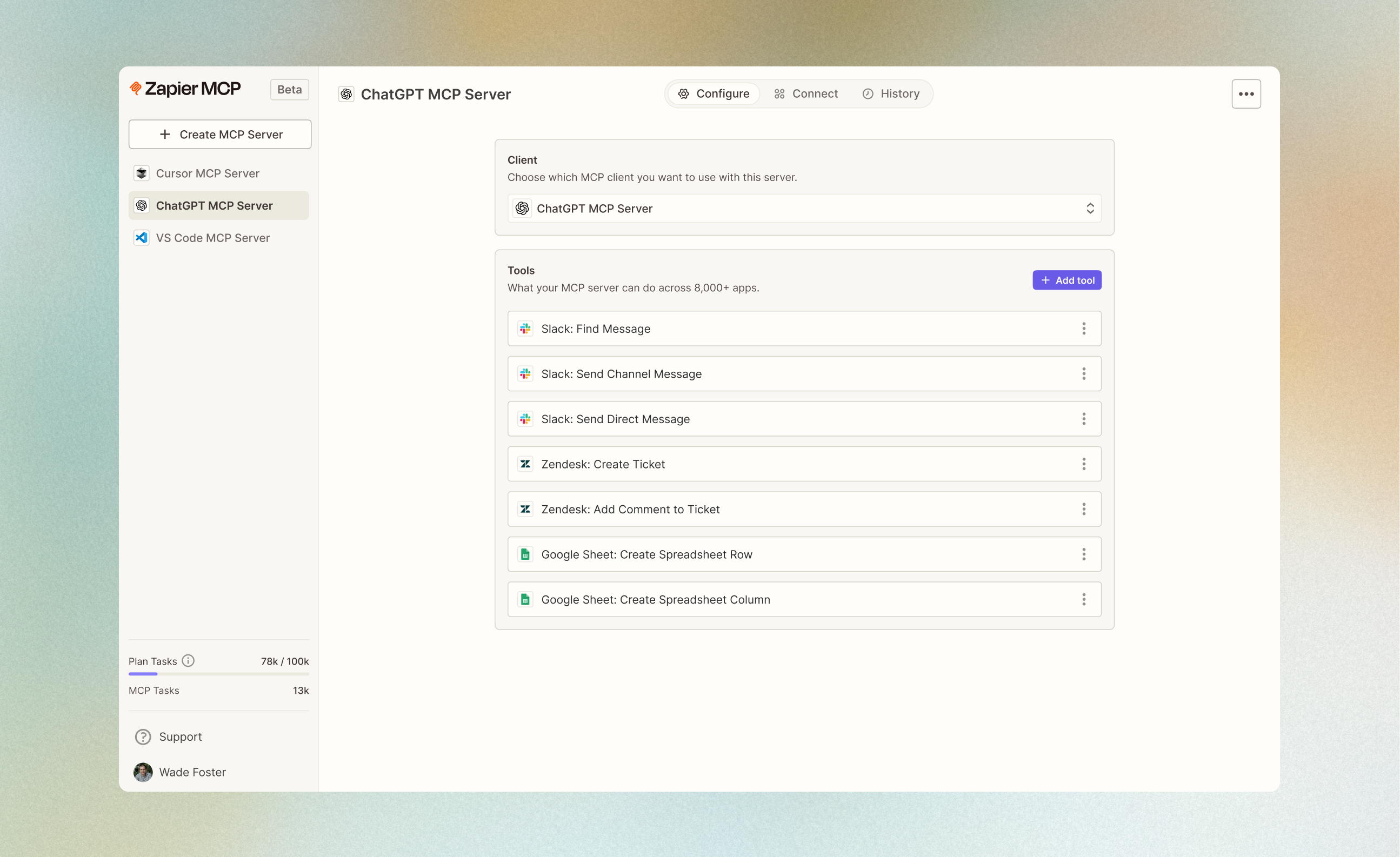This screenshot has height=857, width=1400.
Task: Open Zendesk: Create Ticket tool
Action: tap(804, 464)
